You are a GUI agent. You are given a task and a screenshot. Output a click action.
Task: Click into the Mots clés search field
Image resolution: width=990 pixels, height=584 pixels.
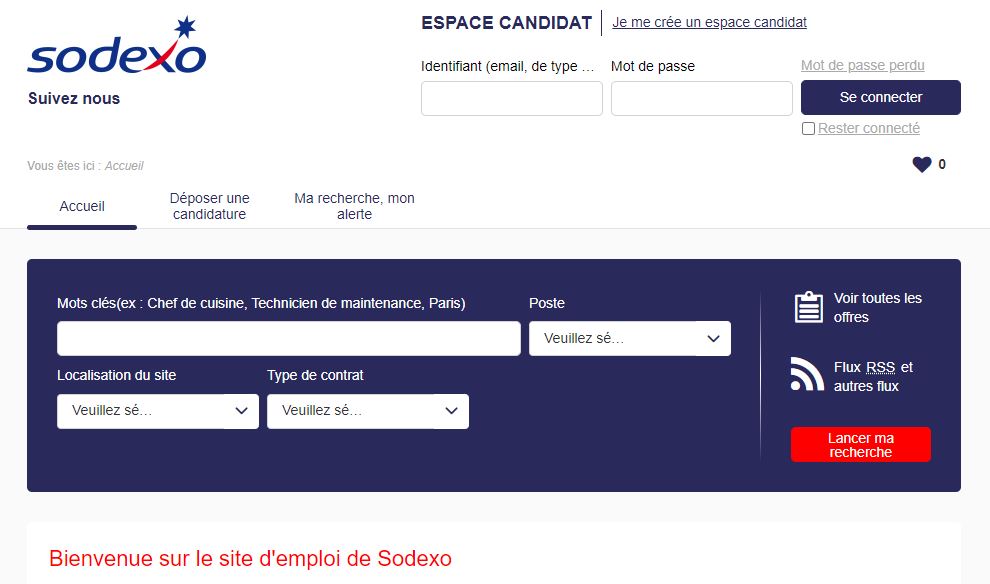point(289,338)
